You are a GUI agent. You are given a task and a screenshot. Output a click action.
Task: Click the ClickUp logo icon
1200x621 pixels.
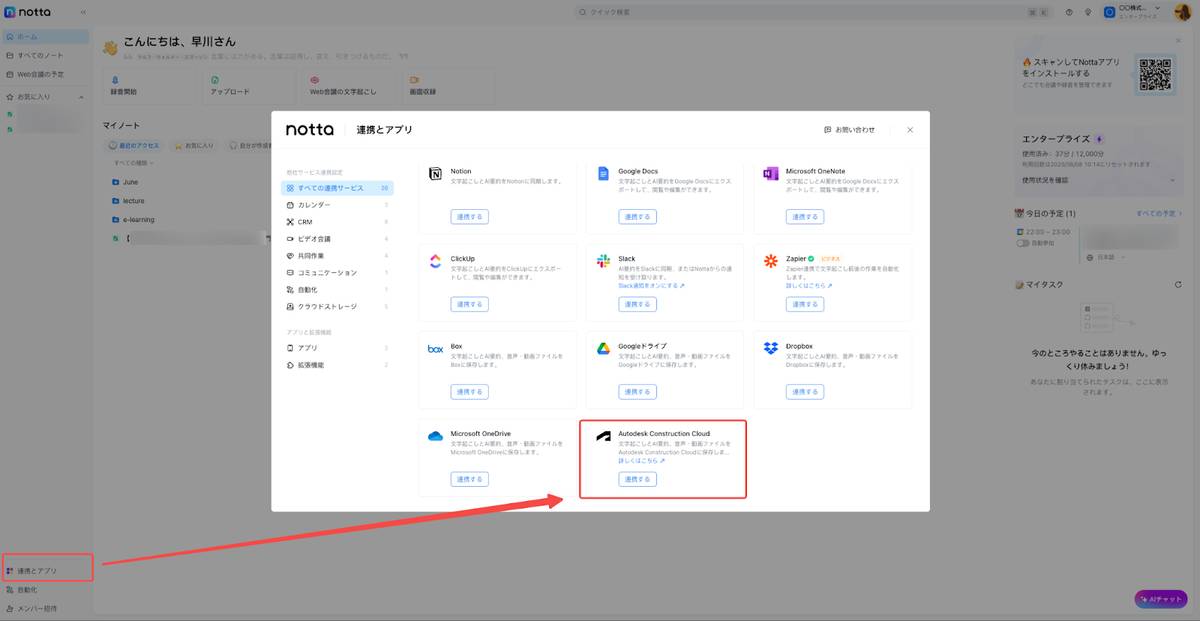pos(435,261)
